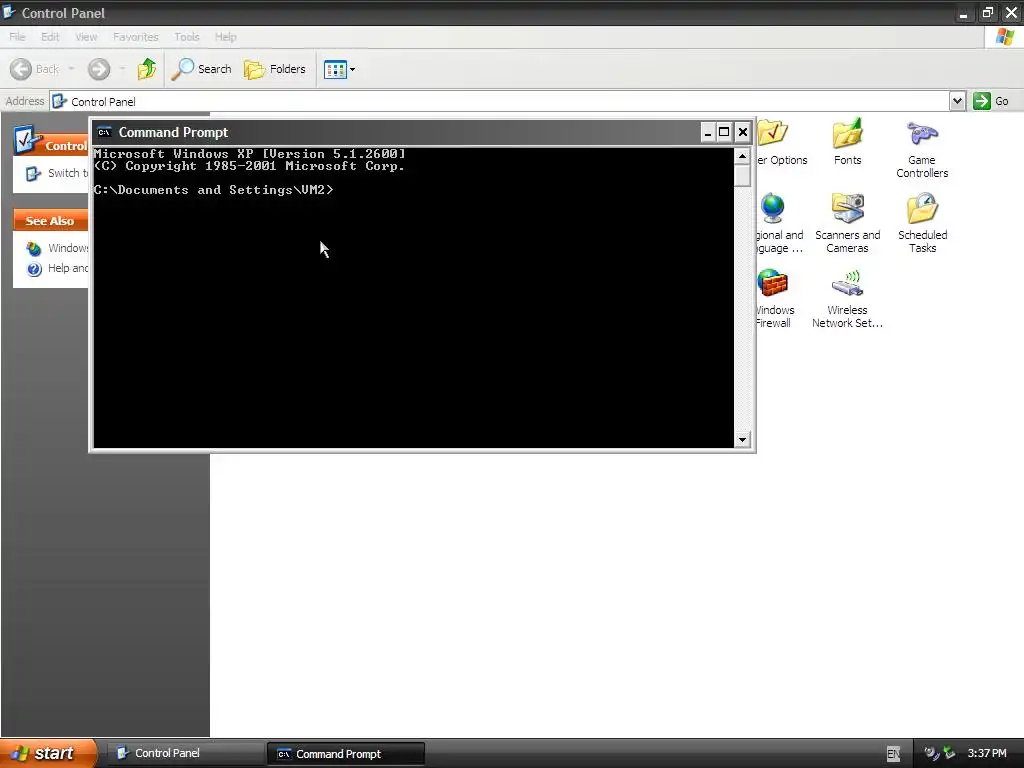Click inside the Command Prompt console area
Screen dimensions: 1024x768
(413, 298)
